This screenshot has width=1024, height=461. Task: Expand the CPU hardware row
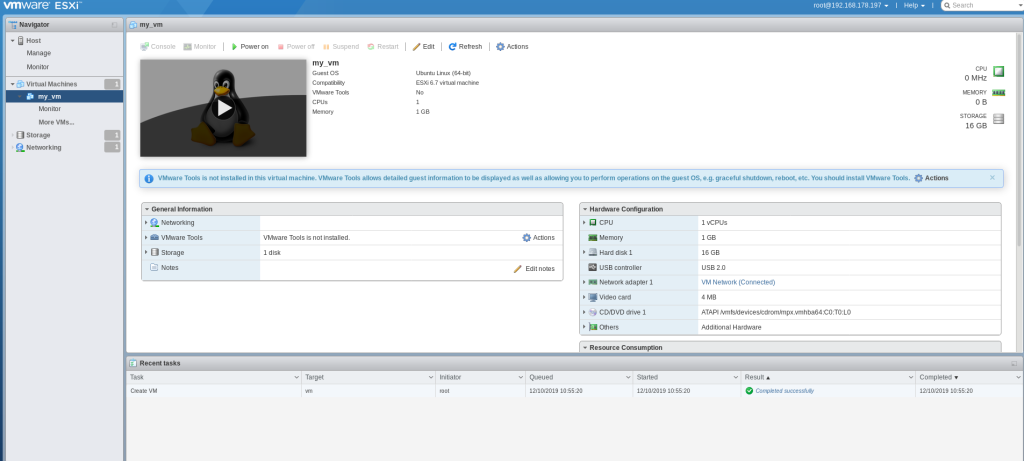[584, 223]
